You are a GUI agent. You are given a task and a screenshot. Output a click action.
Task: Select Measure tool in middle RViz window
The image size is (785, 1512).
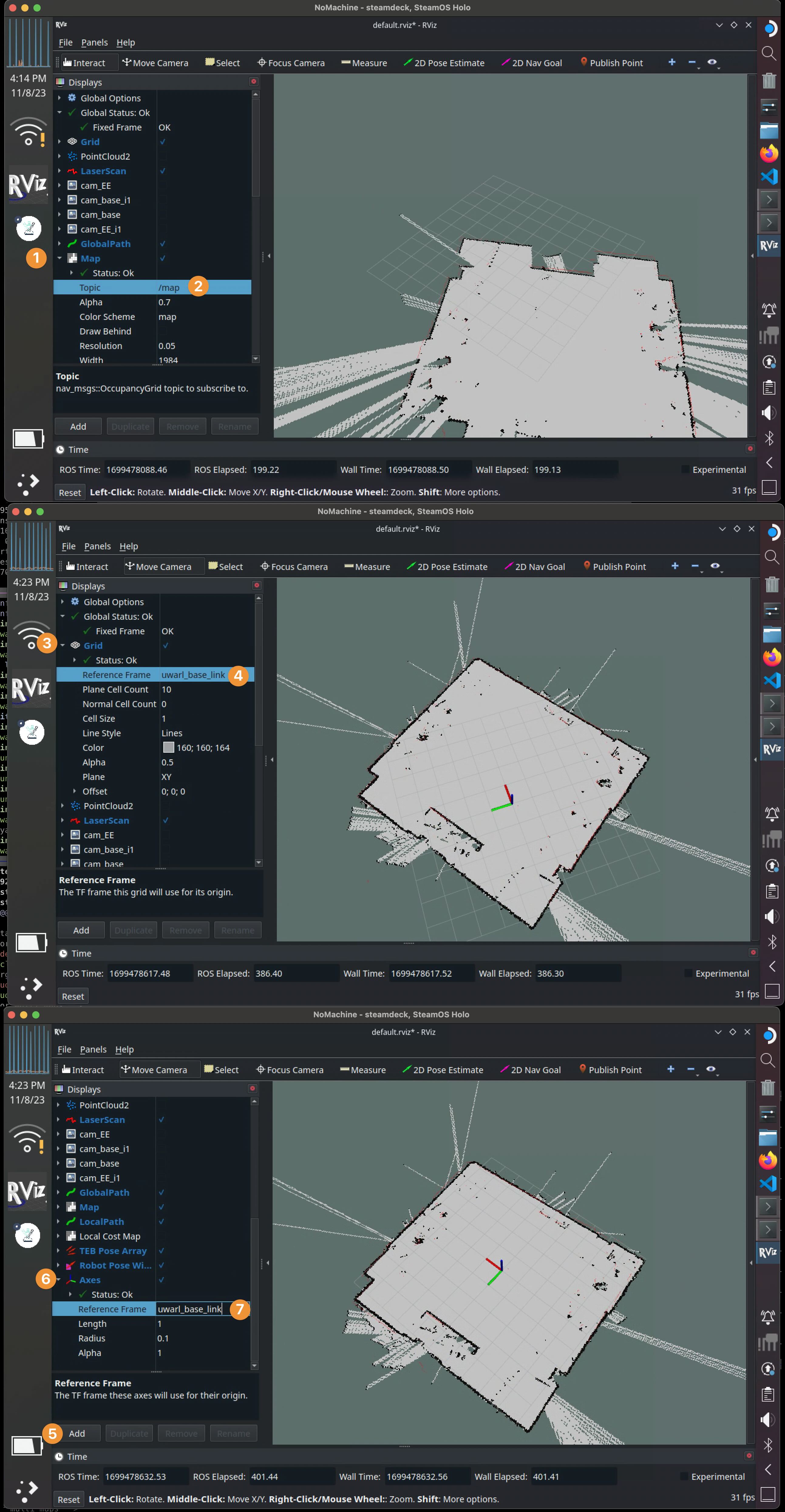367,566
